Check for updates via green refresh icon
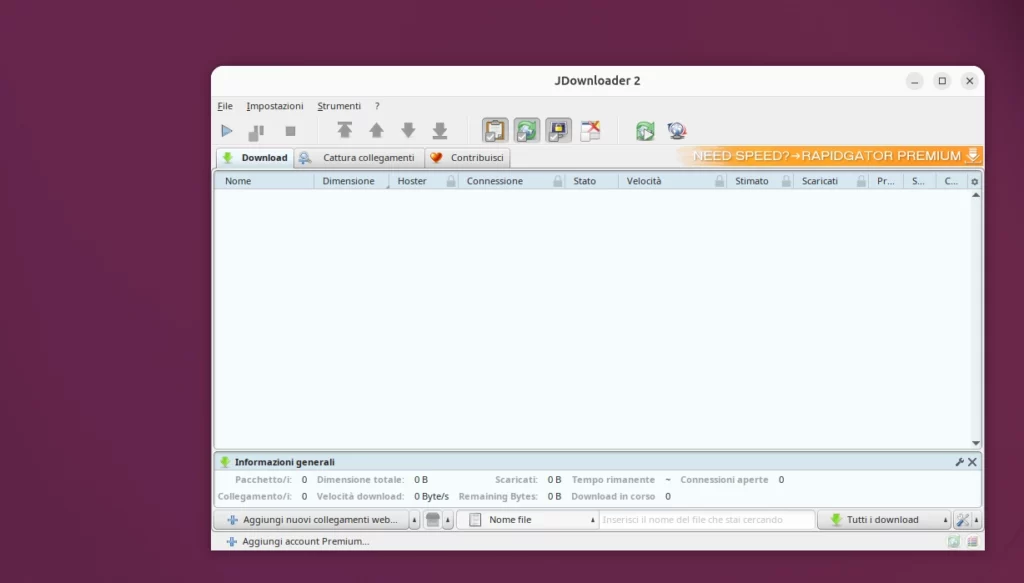This screenshot has height=583, width=1024. click(645, 131)
